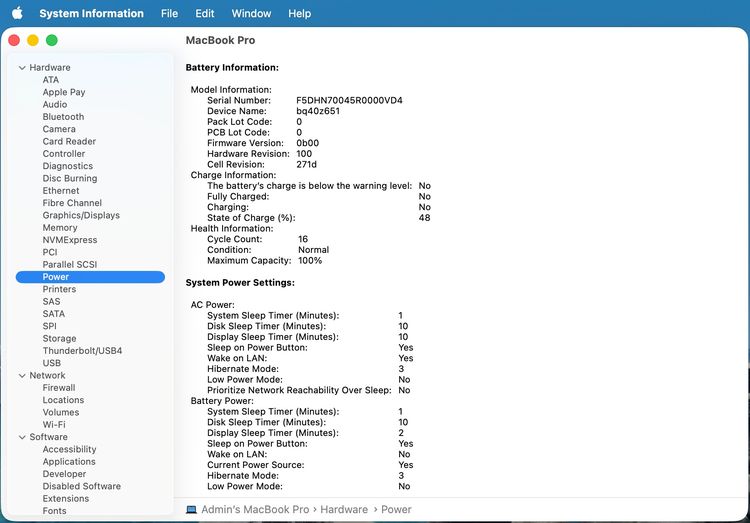Click the battery Serial Number value

tap(349, 101)
